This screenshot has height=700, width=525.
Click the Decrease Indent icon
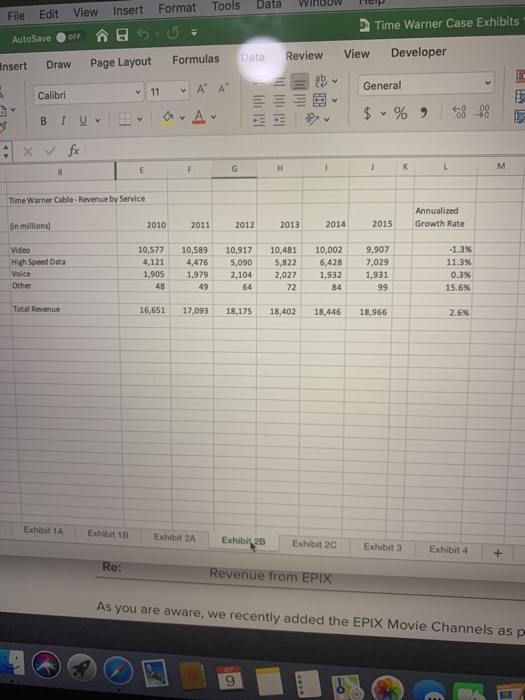259,121
